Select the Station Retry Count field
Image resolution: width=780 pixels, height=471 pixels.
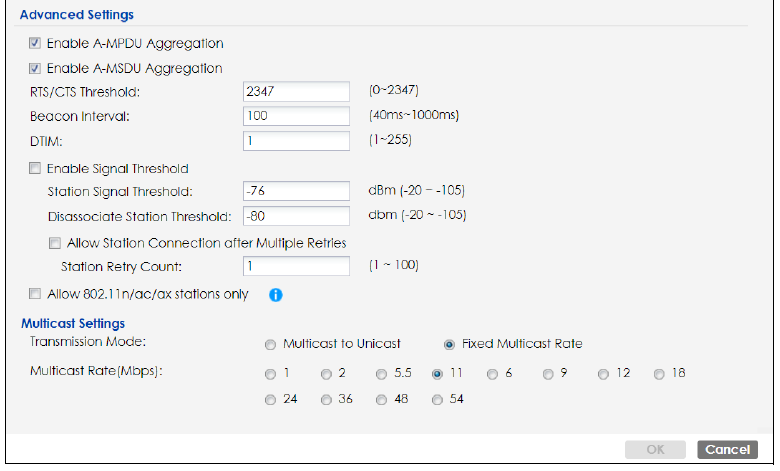[x=295, y=266]
